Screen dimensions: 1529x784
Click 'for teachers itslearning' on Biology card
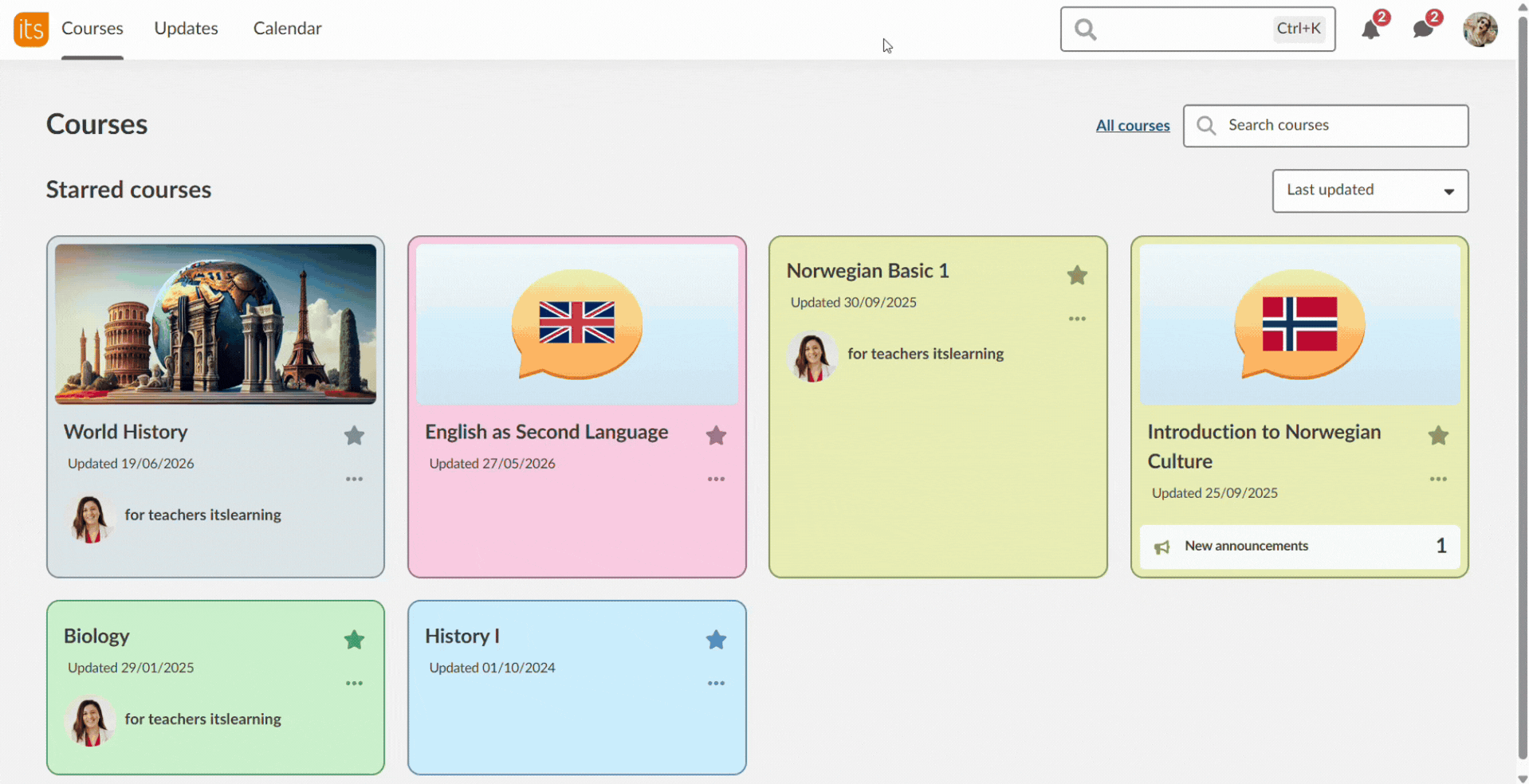pyautogui.click(x=202, y=719)
